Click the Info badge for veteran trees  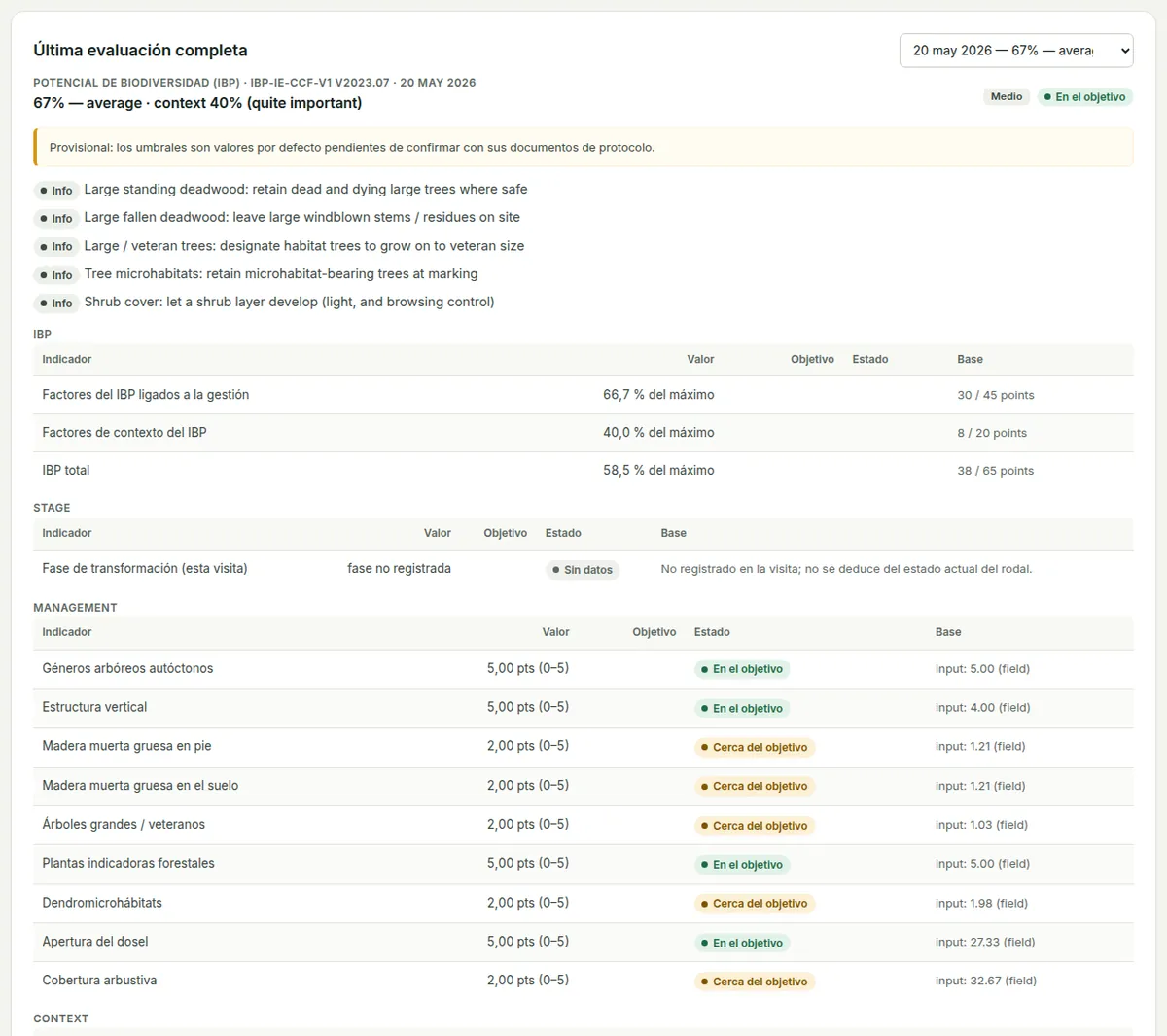[x=56, y=247]
